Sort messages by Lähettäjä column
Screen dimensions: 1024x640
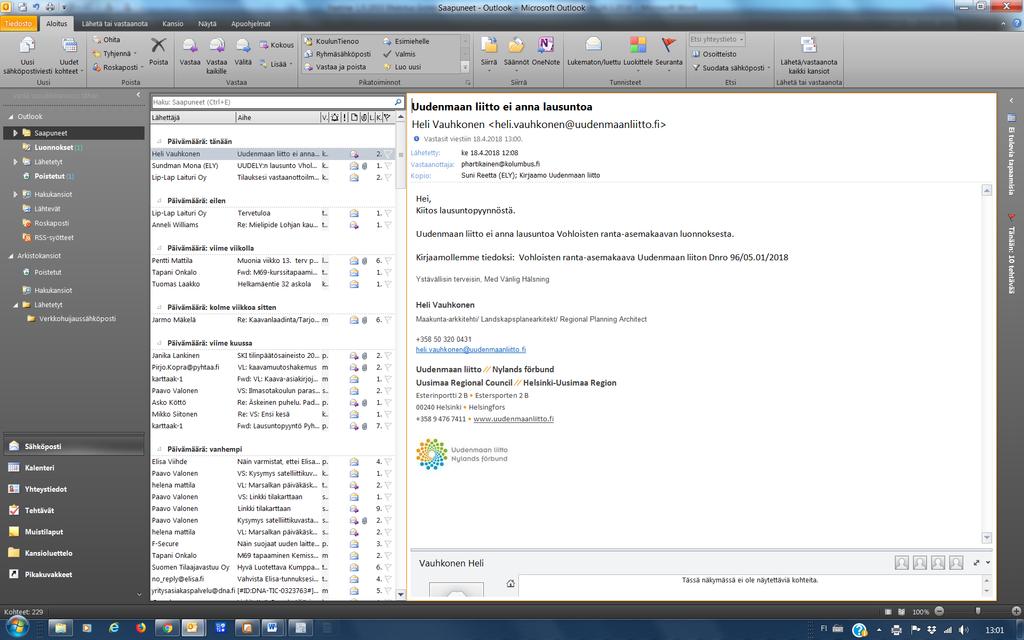tap(193, 118)
